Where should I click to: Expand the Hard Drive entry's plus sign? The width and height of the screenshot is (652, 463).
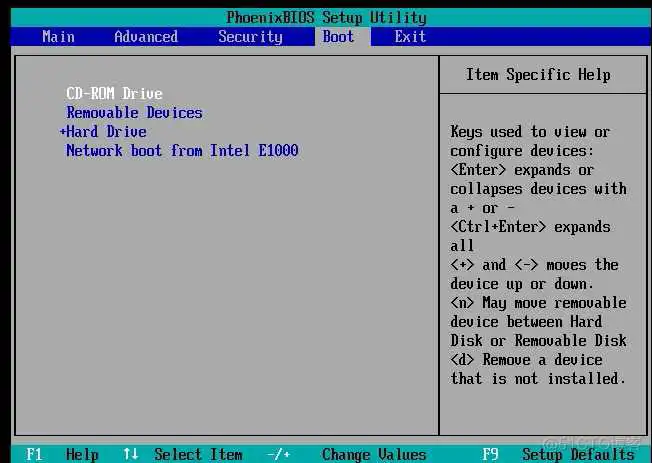pyautogui.click(x=62, y=132)
